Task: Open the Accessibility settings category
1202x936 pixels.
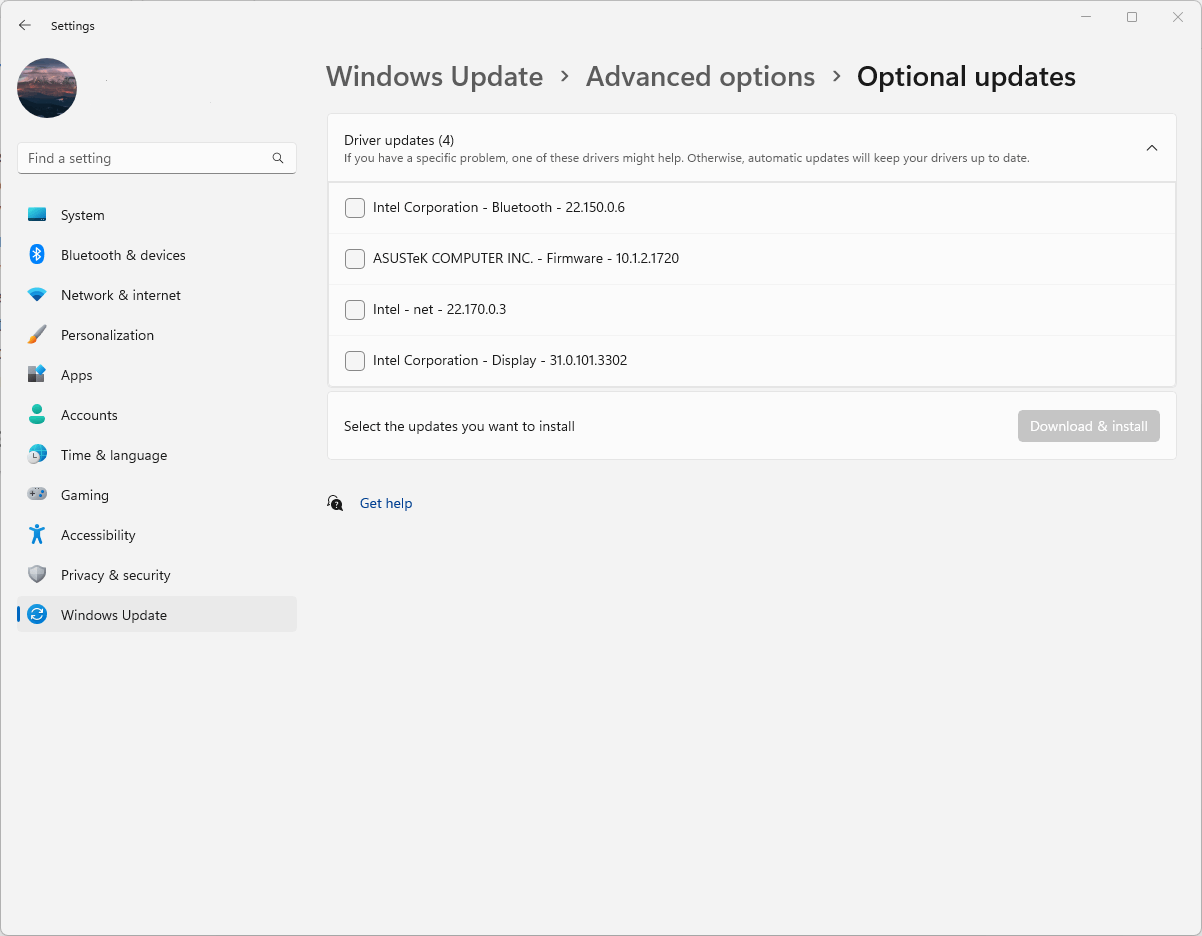Action: point(157,535)
